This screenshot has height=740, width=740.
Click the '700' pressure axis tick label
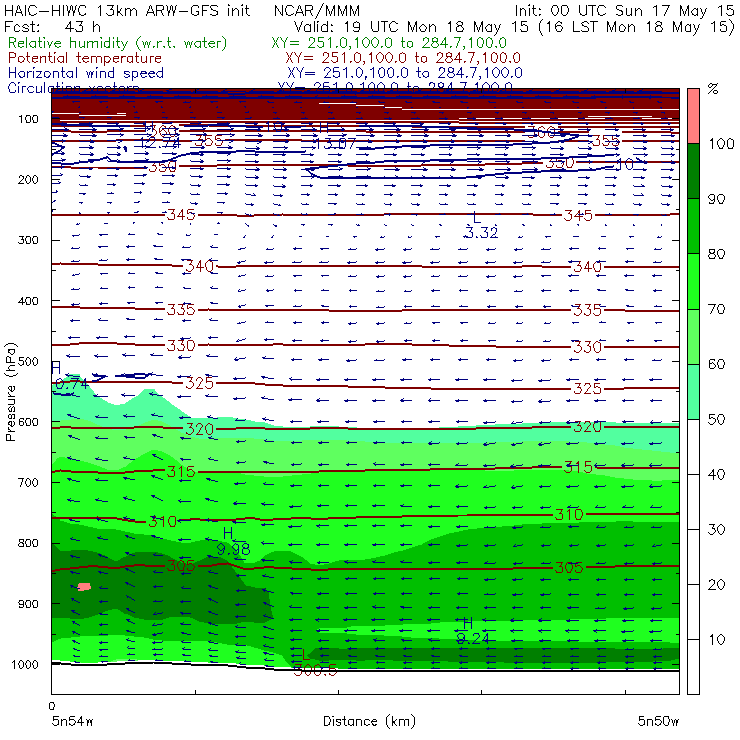coord(28,482)
